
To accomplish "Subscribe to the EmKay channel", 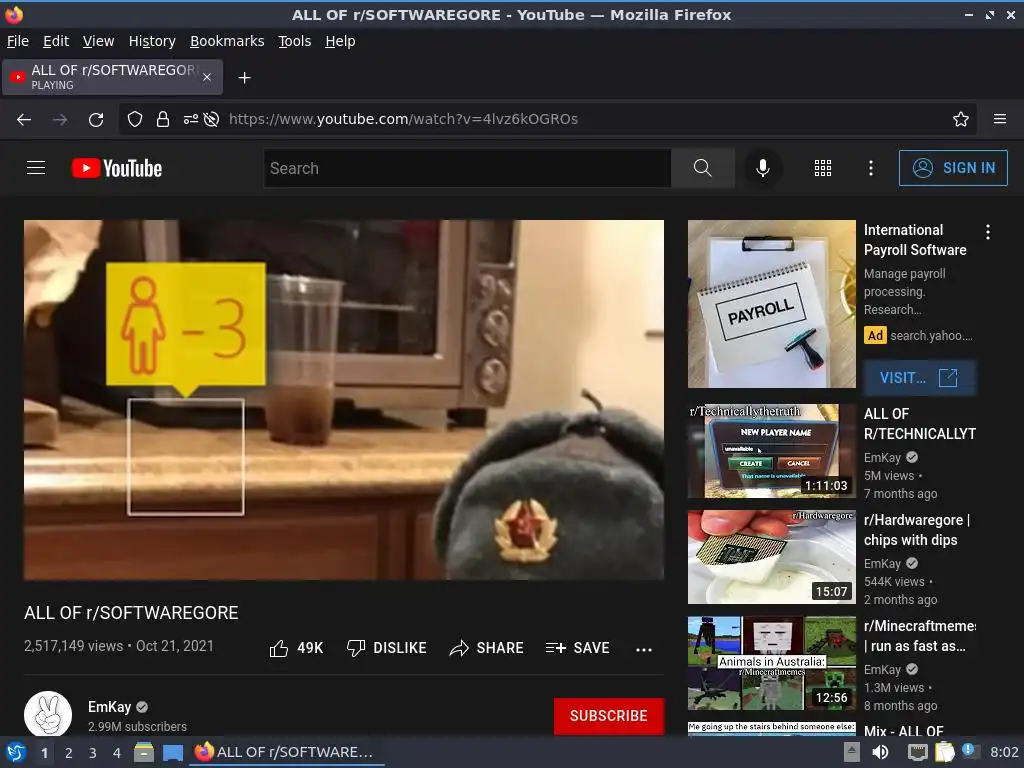I will [x=609, y=716].
